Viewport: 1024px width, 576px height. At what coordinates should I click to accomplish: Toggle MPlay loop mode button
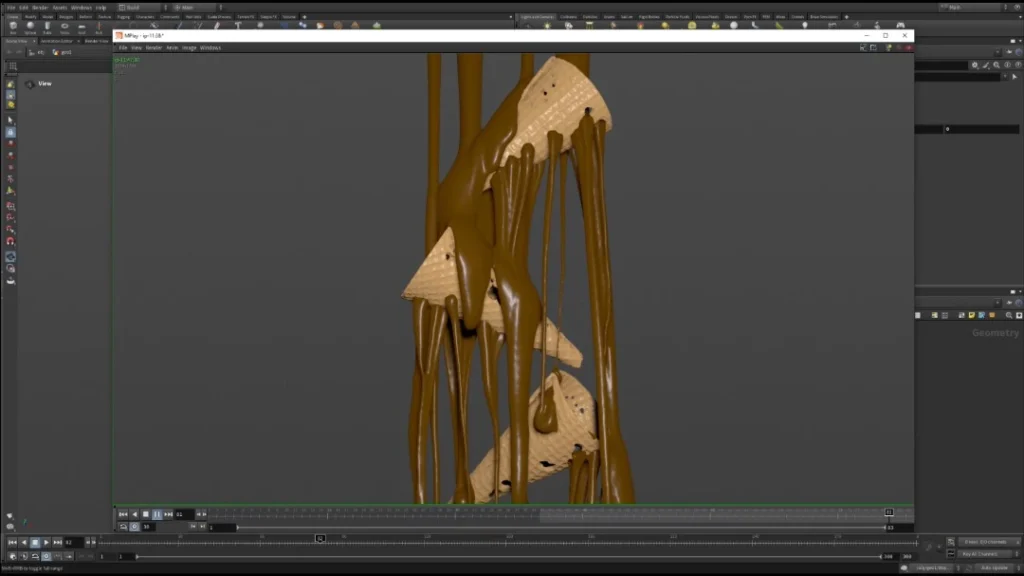pyautogui.click(x=123, y=527)
